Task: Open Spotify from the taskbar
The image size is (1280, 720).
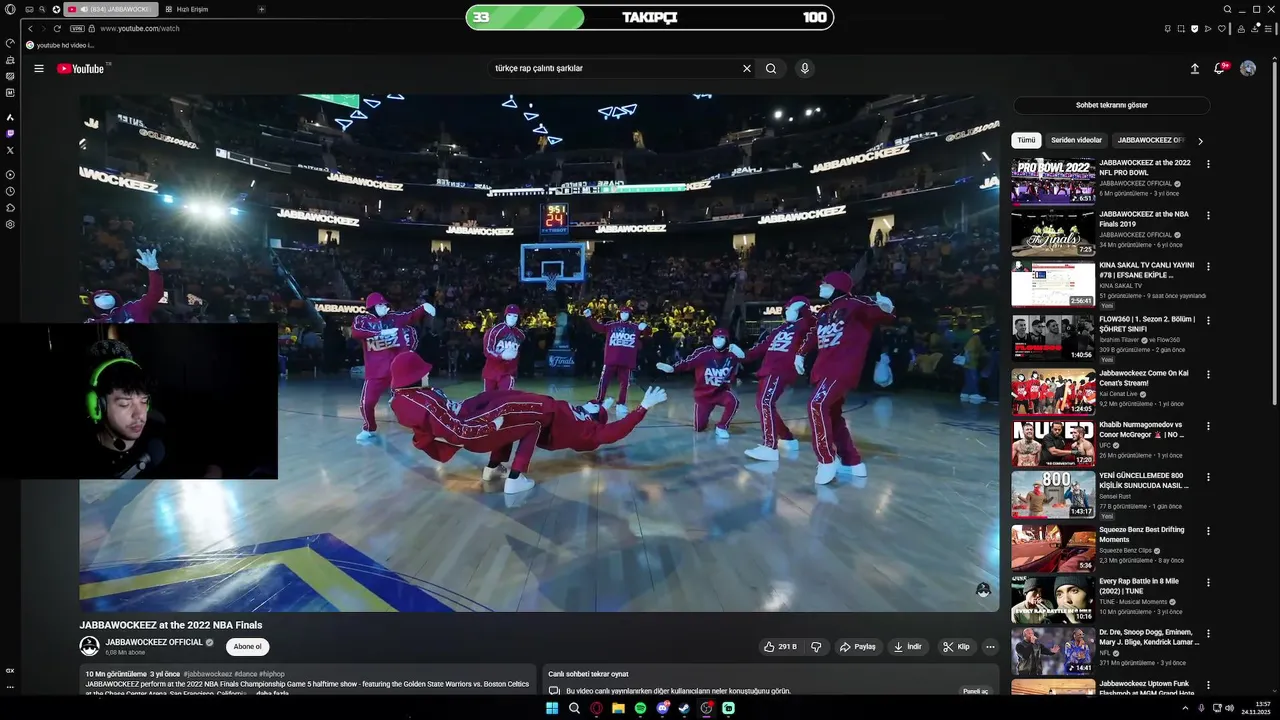Action: coord(640,708)
